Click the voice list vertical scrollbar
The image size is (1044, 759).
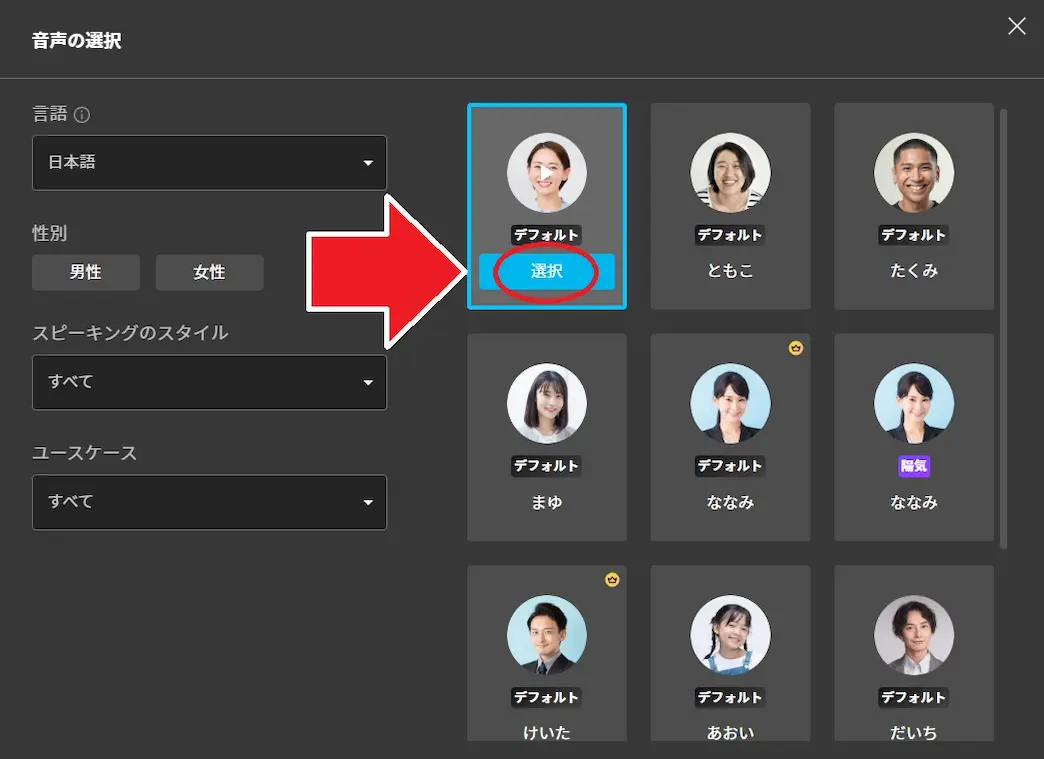(1003, 329)
